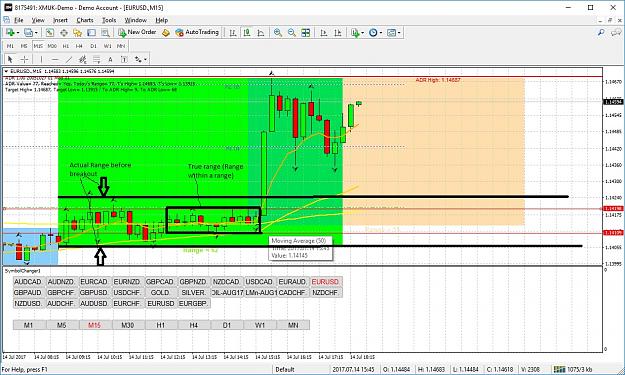Pick the horizontal line drawing tool

coord(55,59)
